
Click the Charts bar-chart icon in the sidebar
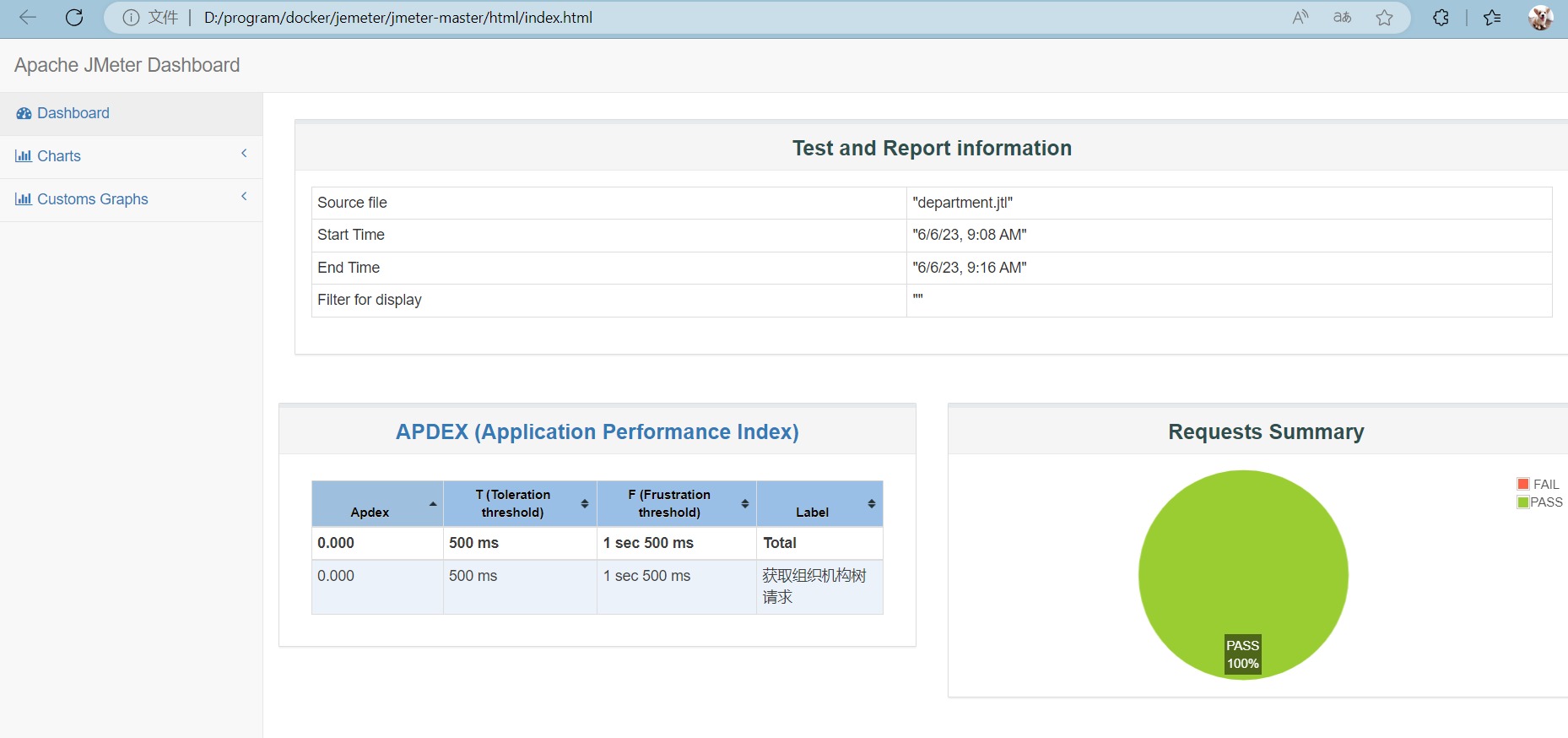pos(24,156)
